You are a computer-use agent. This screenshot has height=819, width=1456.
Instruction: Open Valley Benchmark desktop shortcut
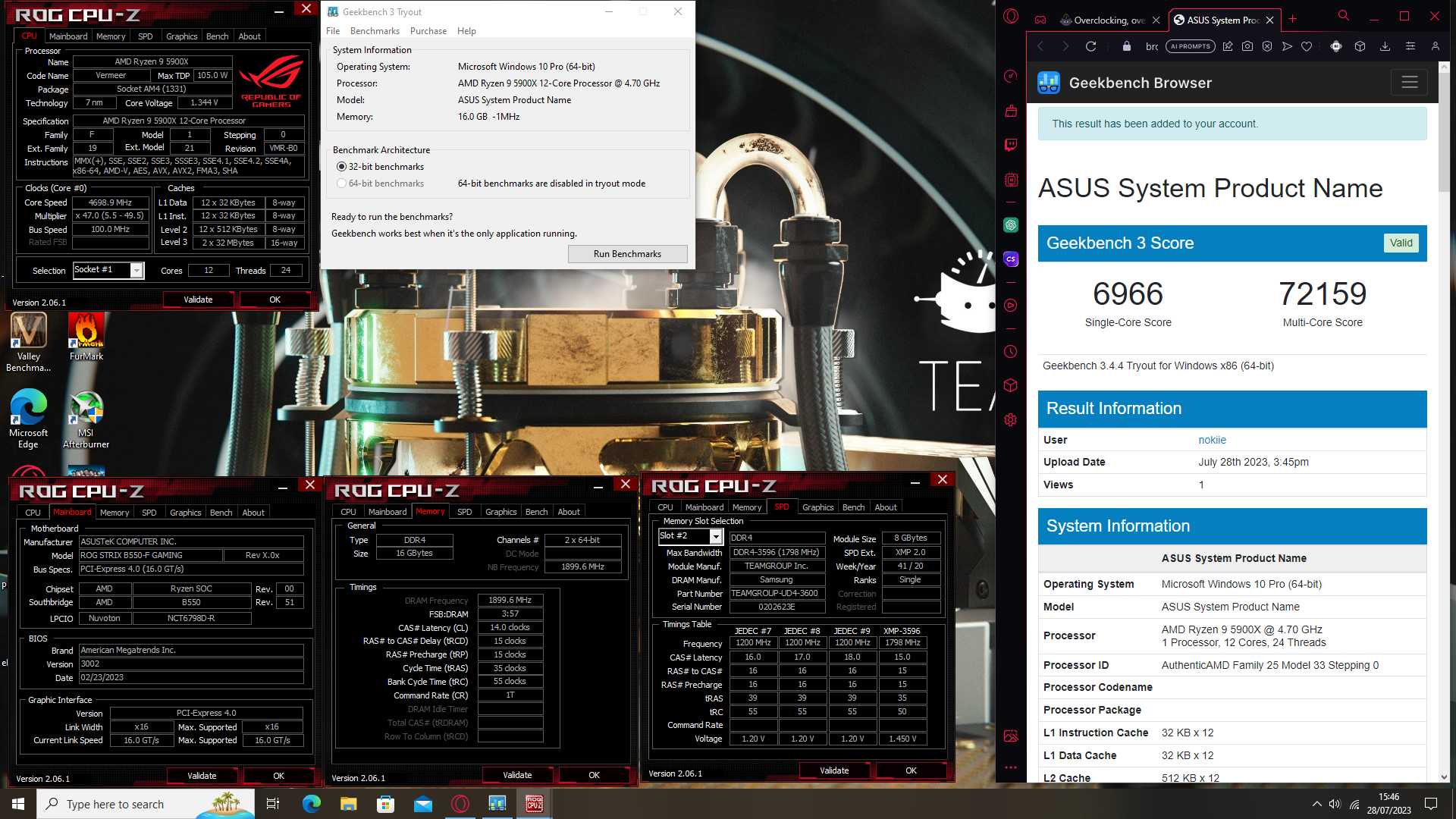[28, 343]
